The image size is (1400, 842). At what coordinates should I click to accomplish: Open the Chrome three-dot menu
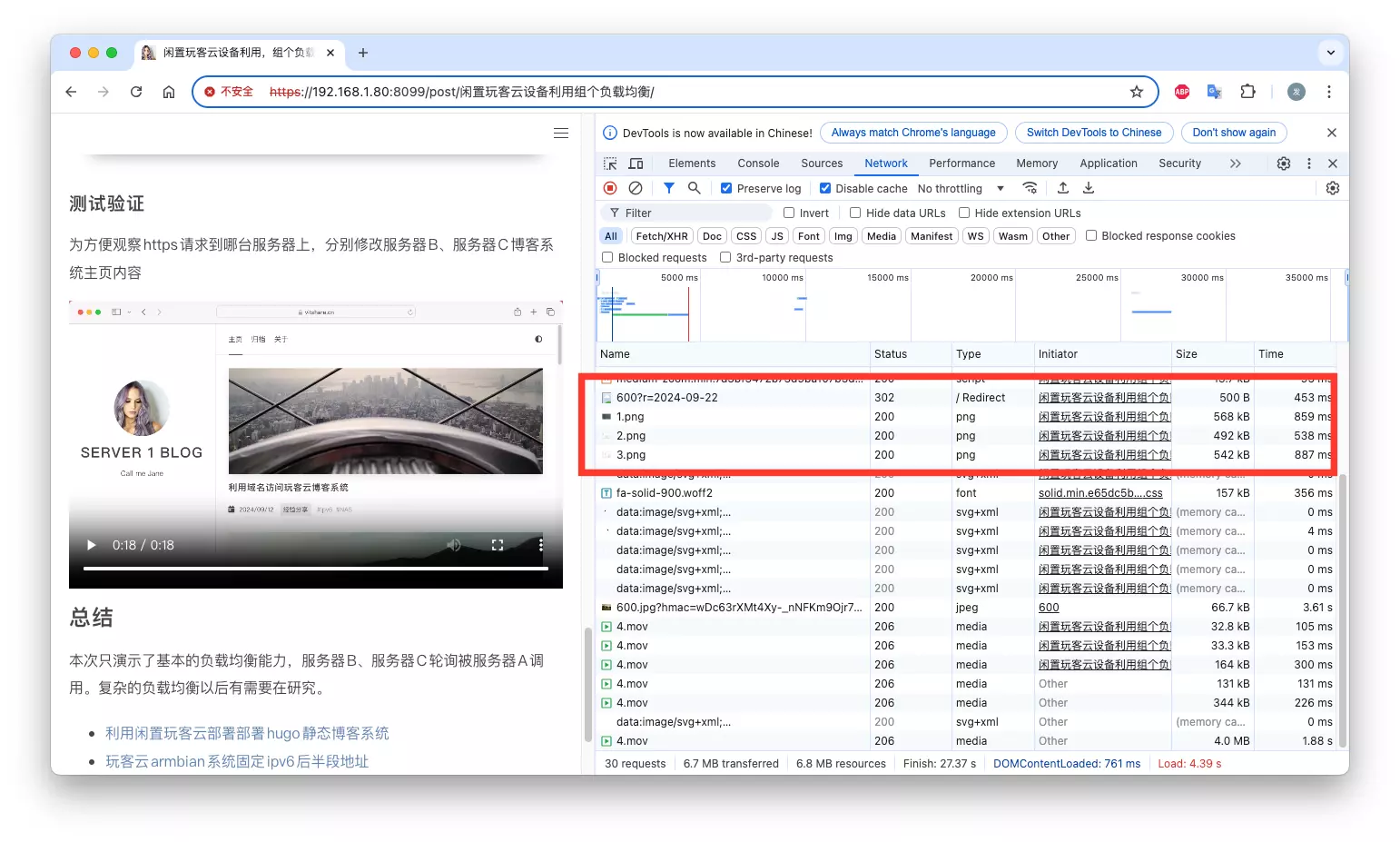(1329, 92)
